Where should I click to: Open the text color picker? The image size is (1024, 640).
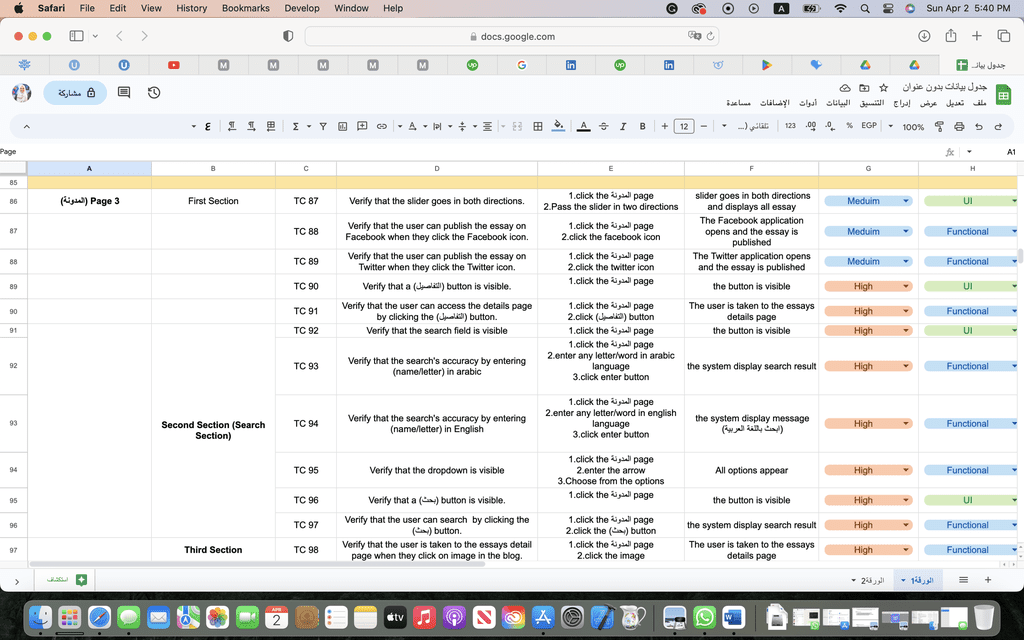(x=584, y=126)
